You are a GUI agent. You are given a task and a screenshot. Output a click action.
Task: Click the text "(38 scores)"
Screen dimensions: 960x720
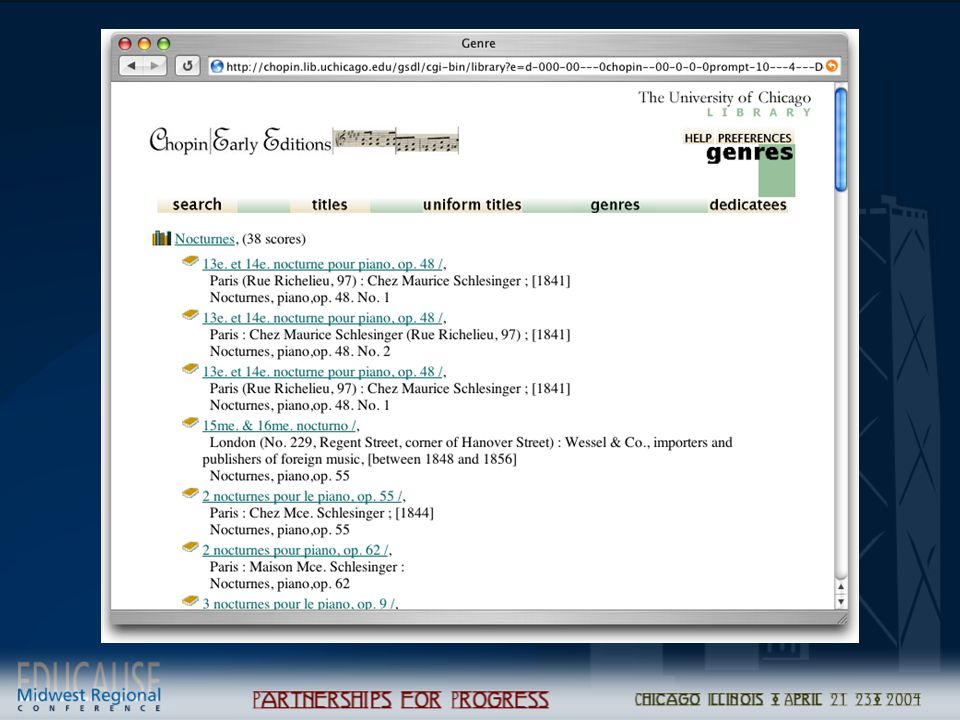[x=274, y=239]
